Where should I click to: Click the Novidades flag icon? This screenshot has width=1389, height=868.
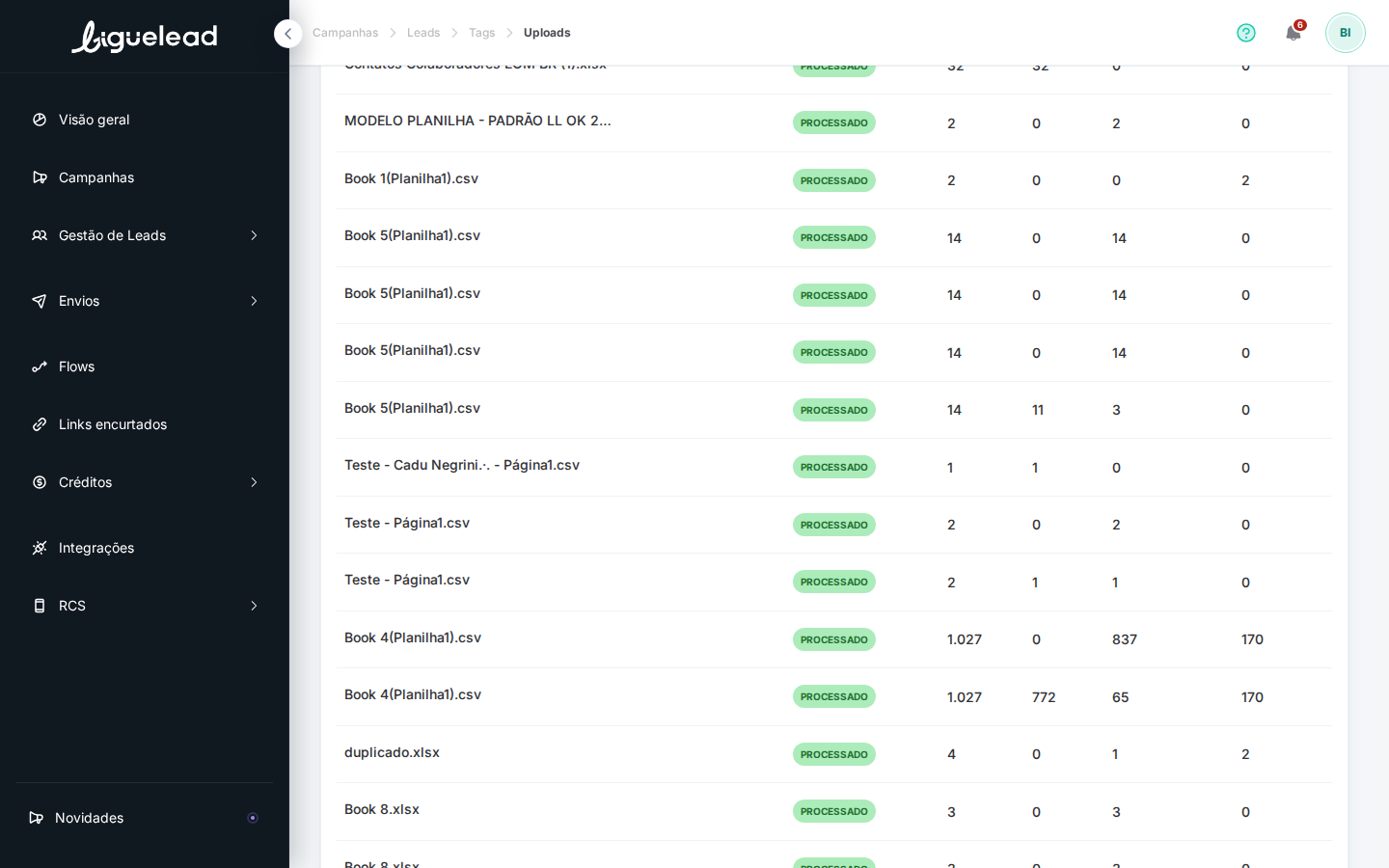click(x=37, y=818)
